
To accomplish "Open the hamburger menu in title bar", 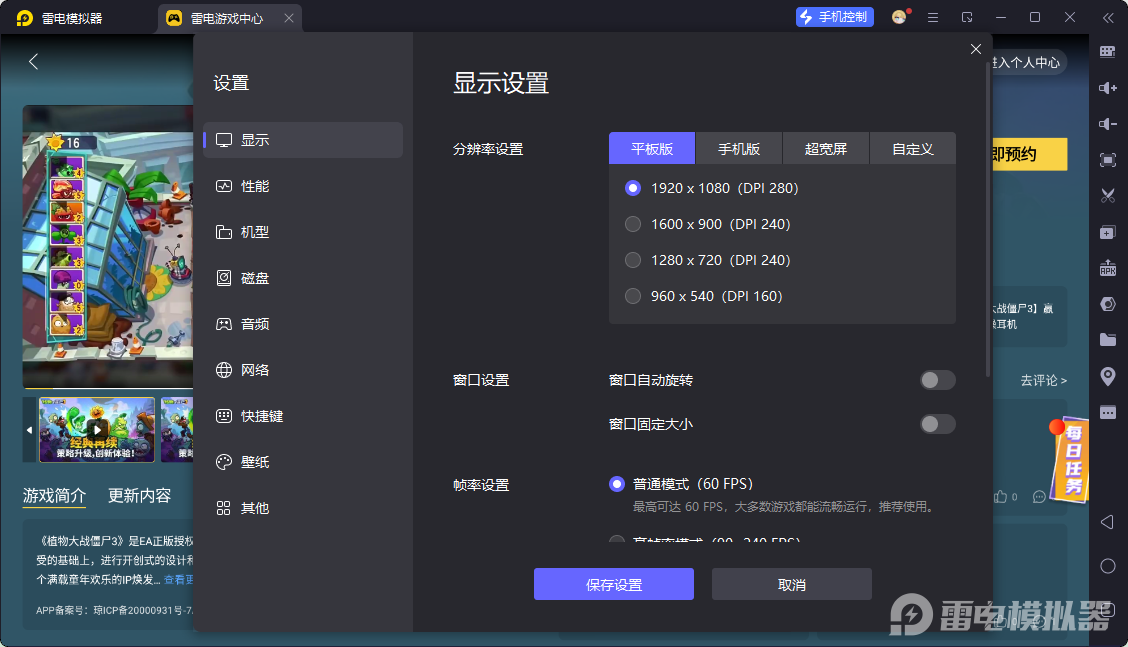I will point(933,17).
